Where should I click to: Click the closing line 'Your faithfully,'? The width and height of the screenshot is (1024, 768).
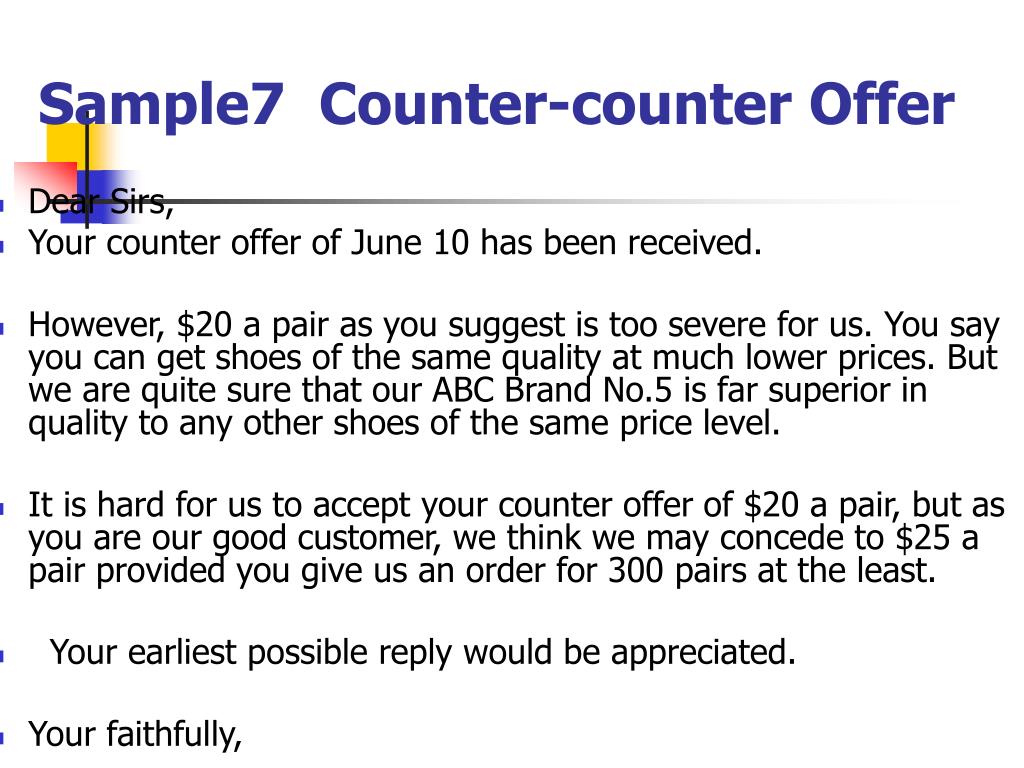(135, 735)
